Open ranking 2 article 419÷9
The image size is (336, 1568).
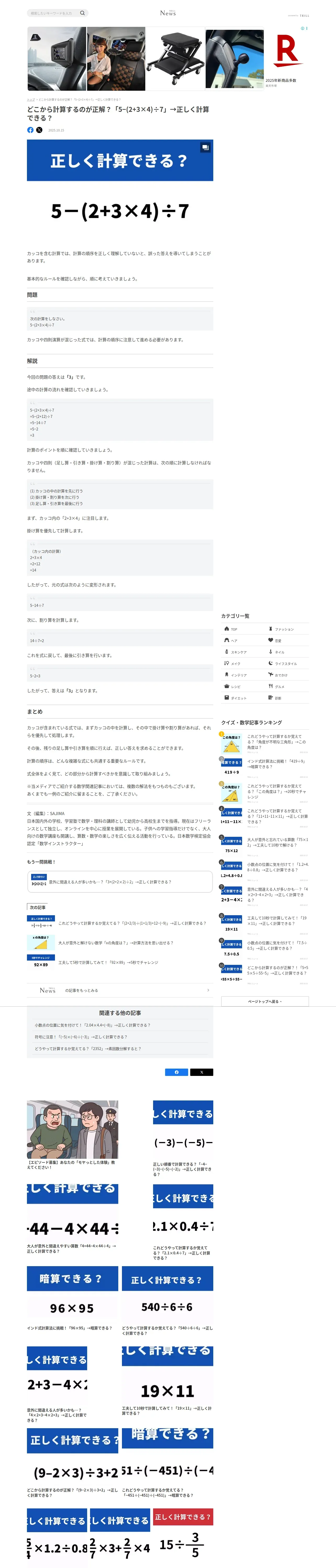[277, 764]
